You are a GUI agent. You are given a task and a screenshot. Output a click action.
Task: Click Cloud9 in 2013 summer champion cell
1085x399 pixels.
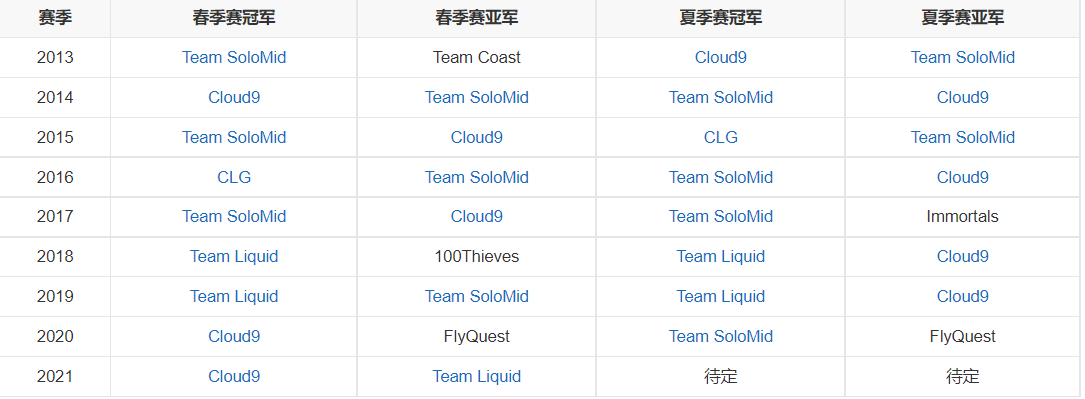(x=720, y=57)
